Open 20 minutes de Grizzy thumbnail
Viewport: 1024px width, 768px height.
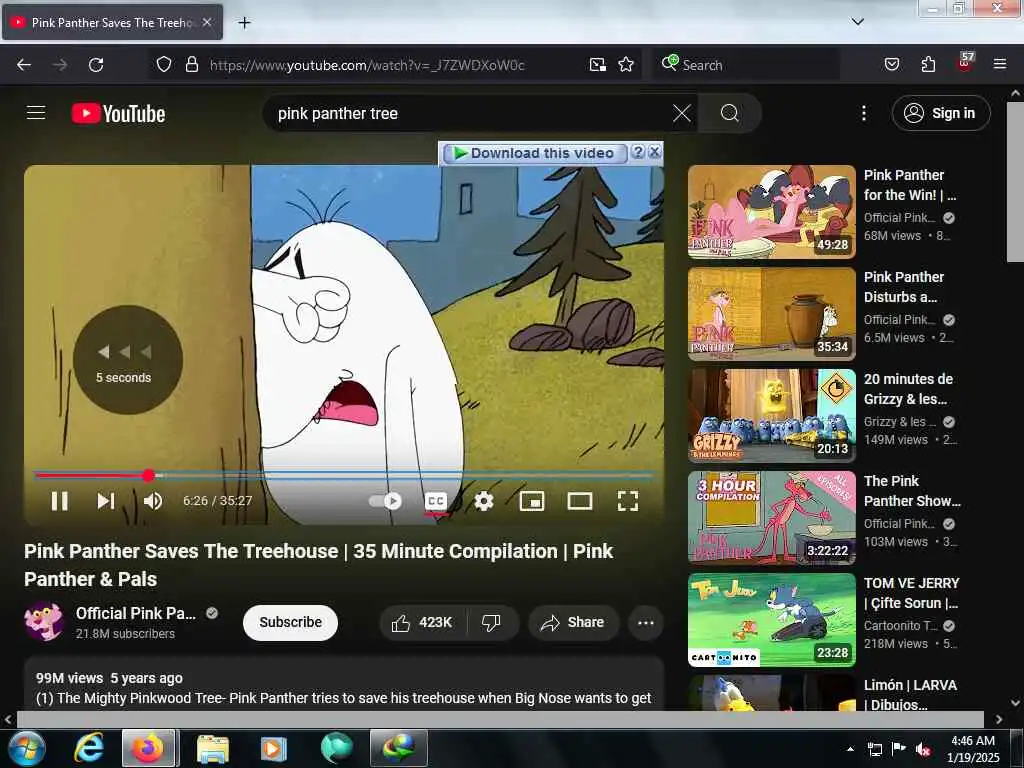[771, 415]
